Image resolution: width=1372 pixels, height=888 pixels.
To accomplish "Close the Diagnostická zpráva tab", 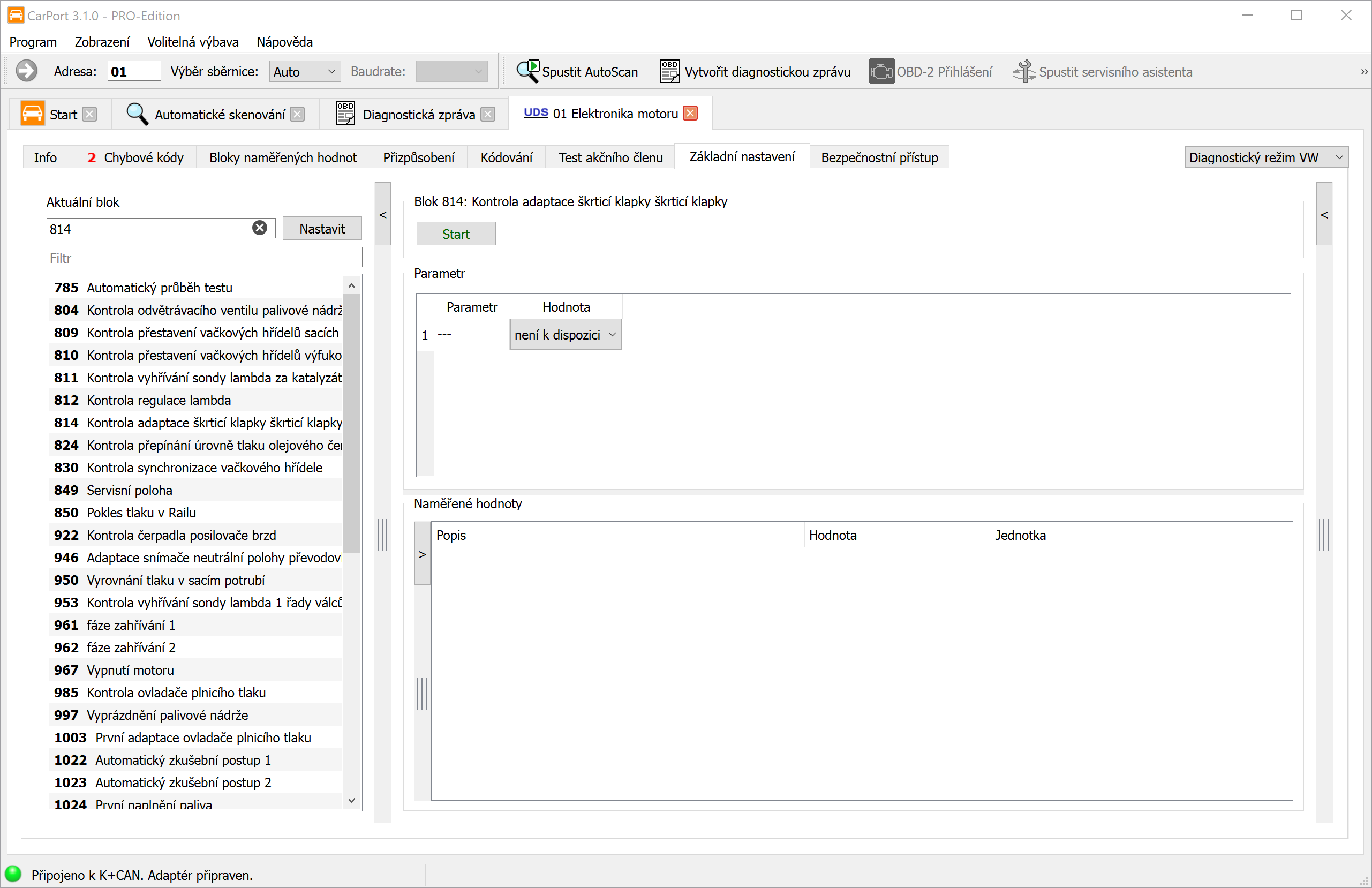I will tap(488, 114).
